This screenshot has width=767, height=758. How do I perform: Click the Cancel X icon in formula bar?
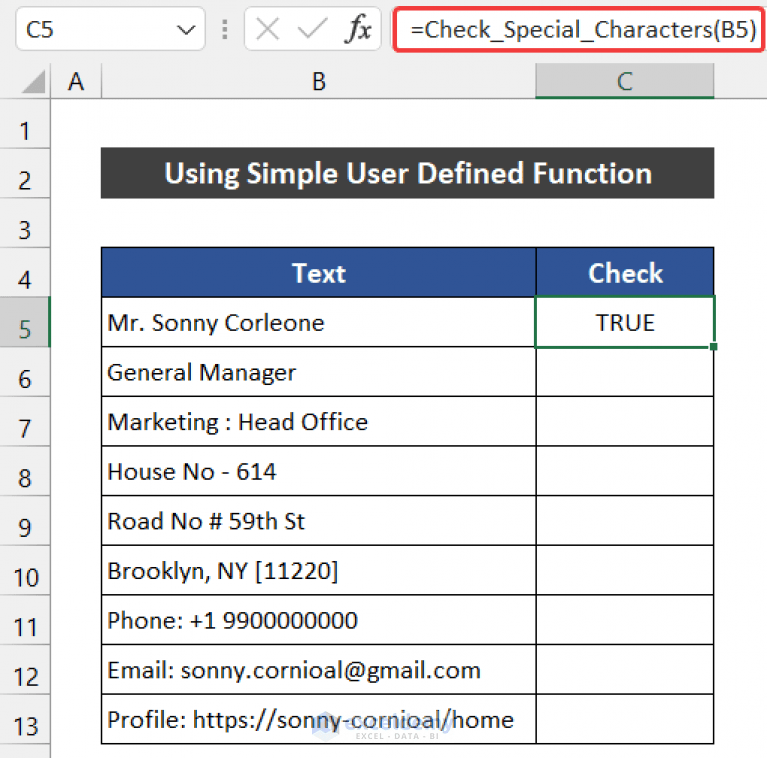pyautogui.click(x=268, y=29)
